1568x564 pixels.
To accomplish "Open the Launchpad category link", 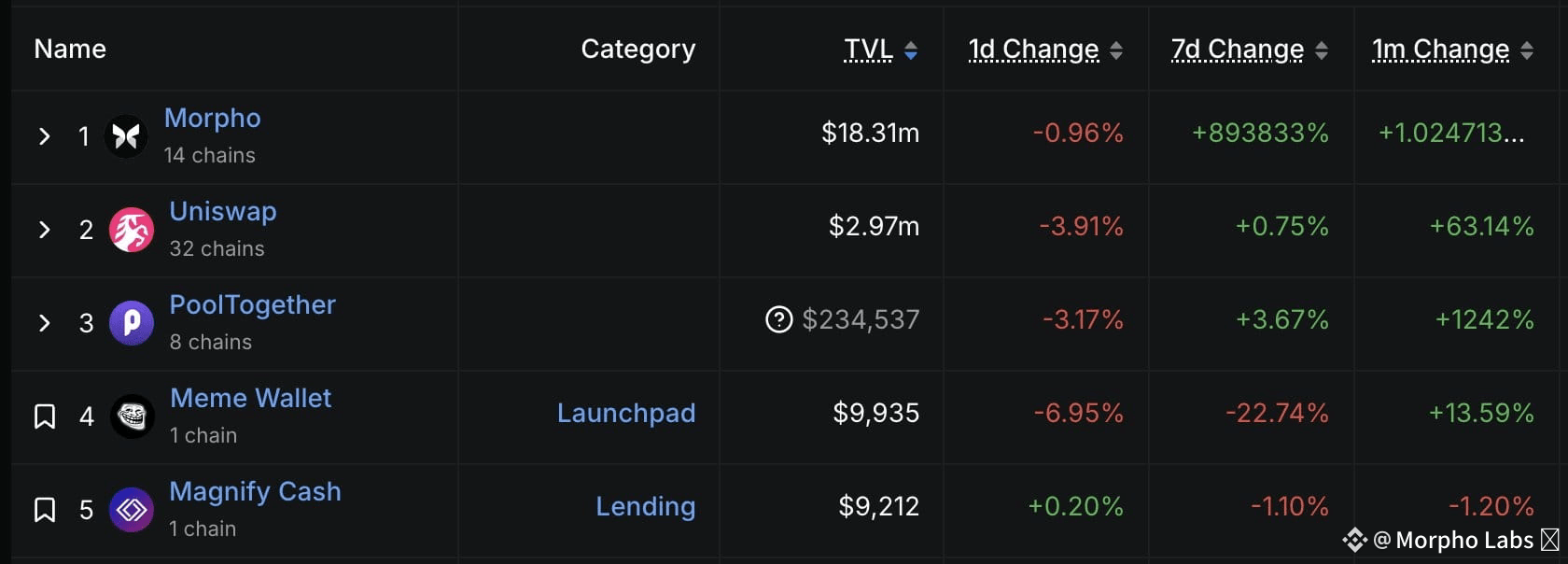I will pyautogui.click(x=626, y=414).
